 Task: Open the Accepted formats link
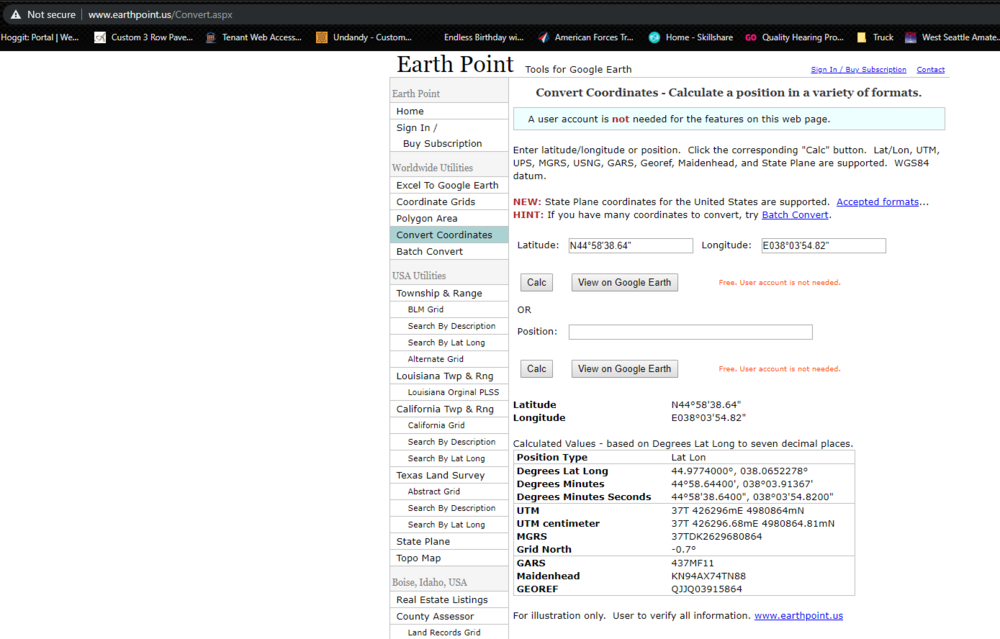click(878, 202)
